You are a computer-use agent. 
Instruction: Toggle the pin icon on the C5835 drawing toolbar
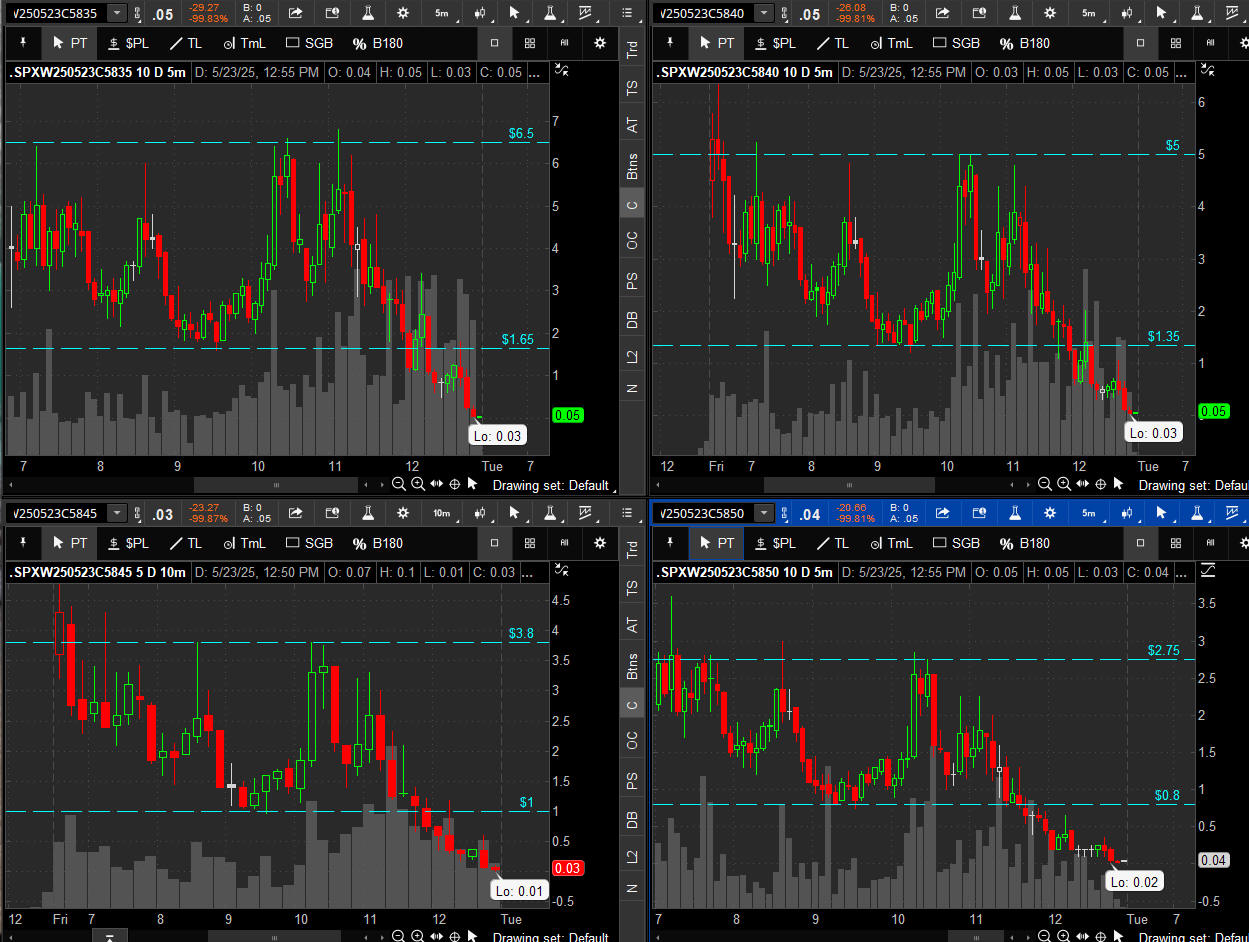pyautogui.click(x=23, y=43)
